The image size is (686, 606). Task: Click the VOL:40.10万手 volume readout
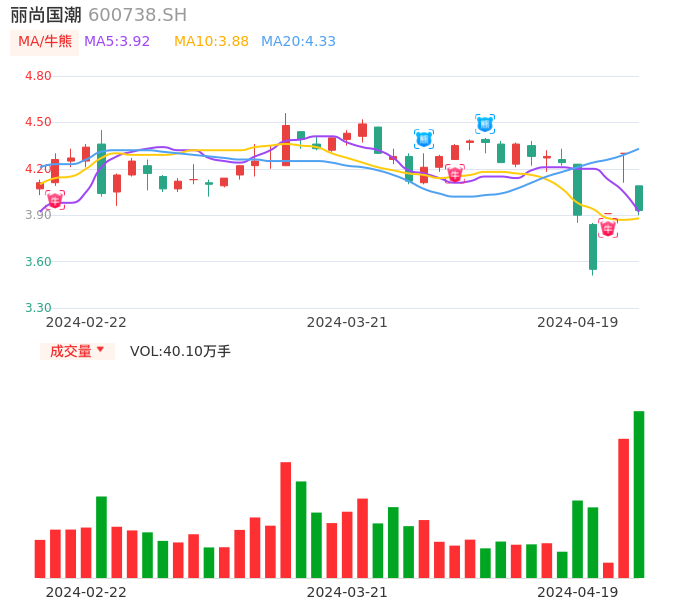coord(180,351)
